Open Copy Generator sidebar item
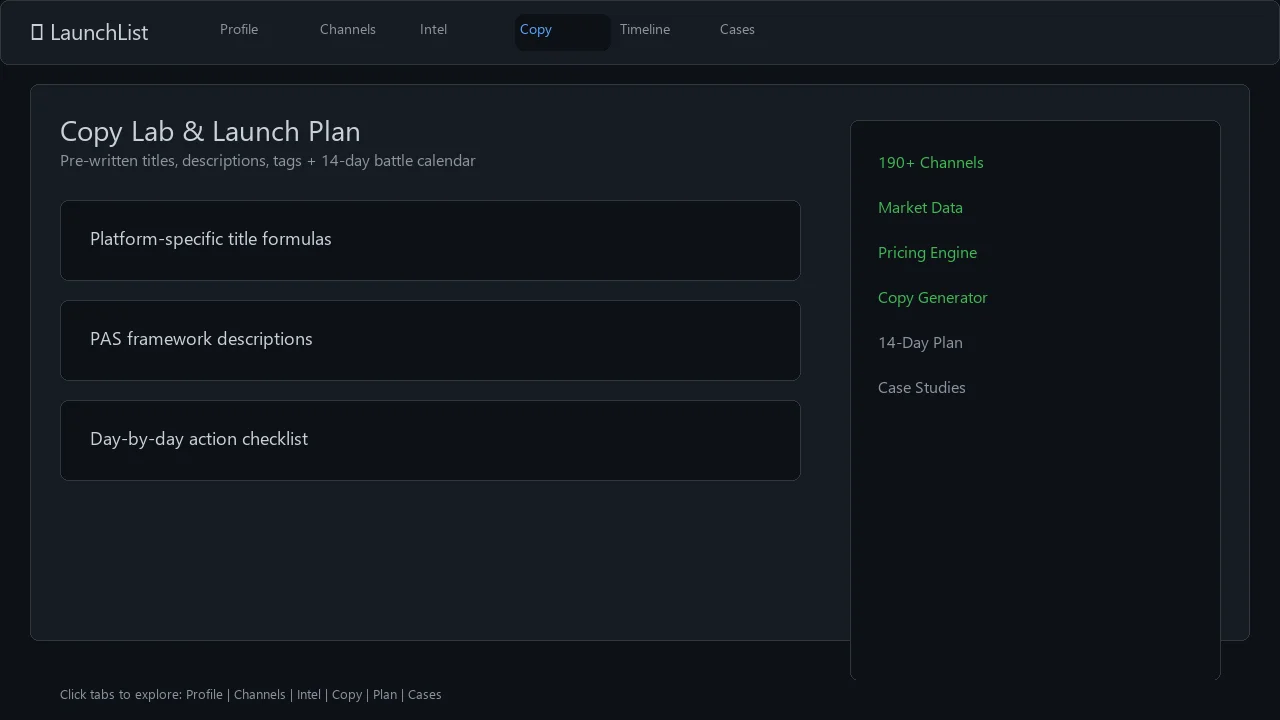The image size is (1280, 720). point(932,298)
